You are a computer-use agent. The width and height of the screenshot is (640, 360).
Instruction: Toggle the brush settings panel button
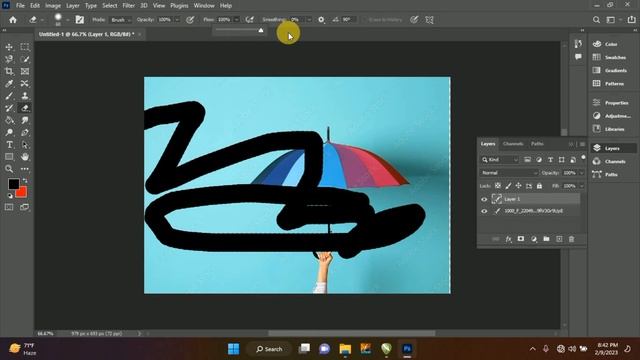click(80, 20)
